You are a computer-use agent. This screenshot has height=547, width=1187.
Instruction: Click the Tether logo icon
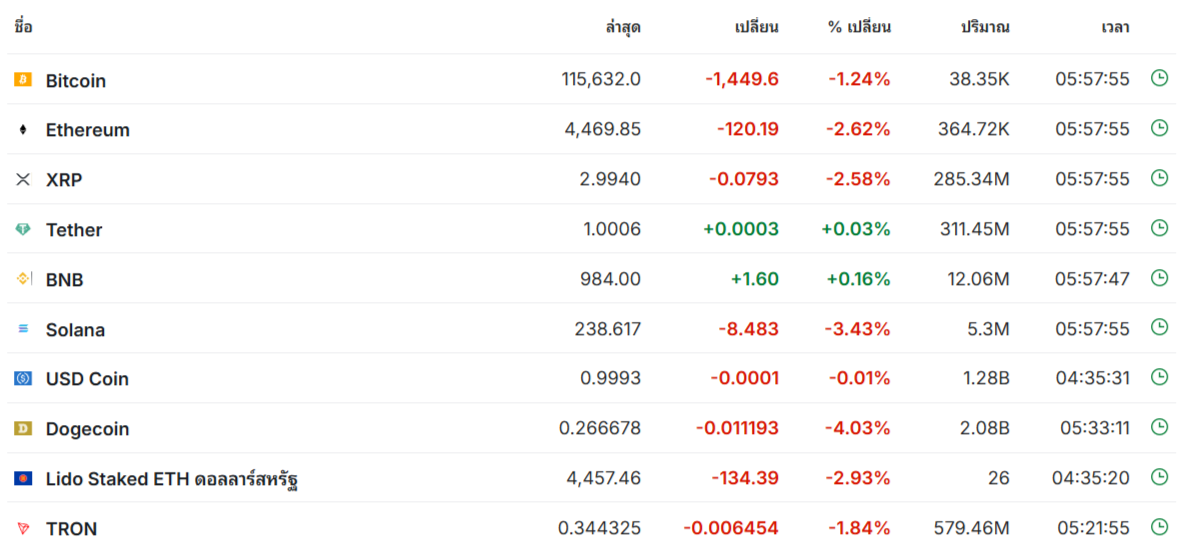[23, 229]
